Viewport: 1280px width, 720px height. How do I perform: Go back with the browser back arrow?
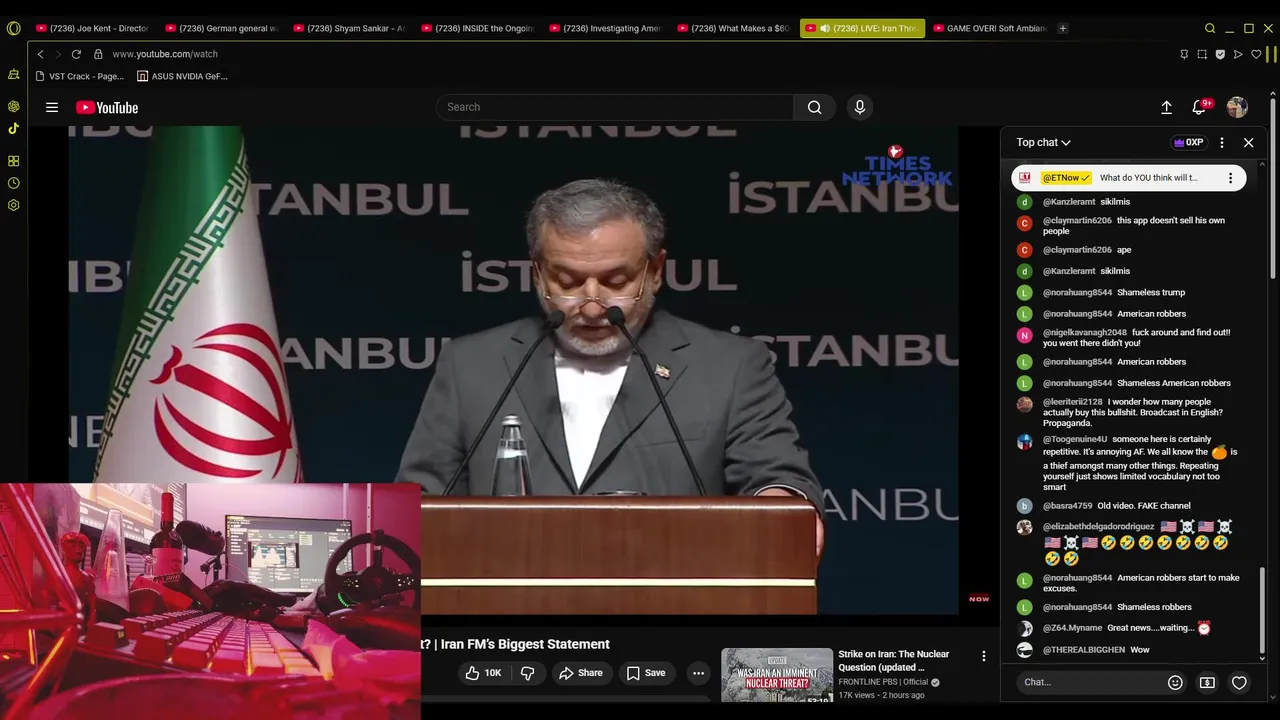(40, 54)
